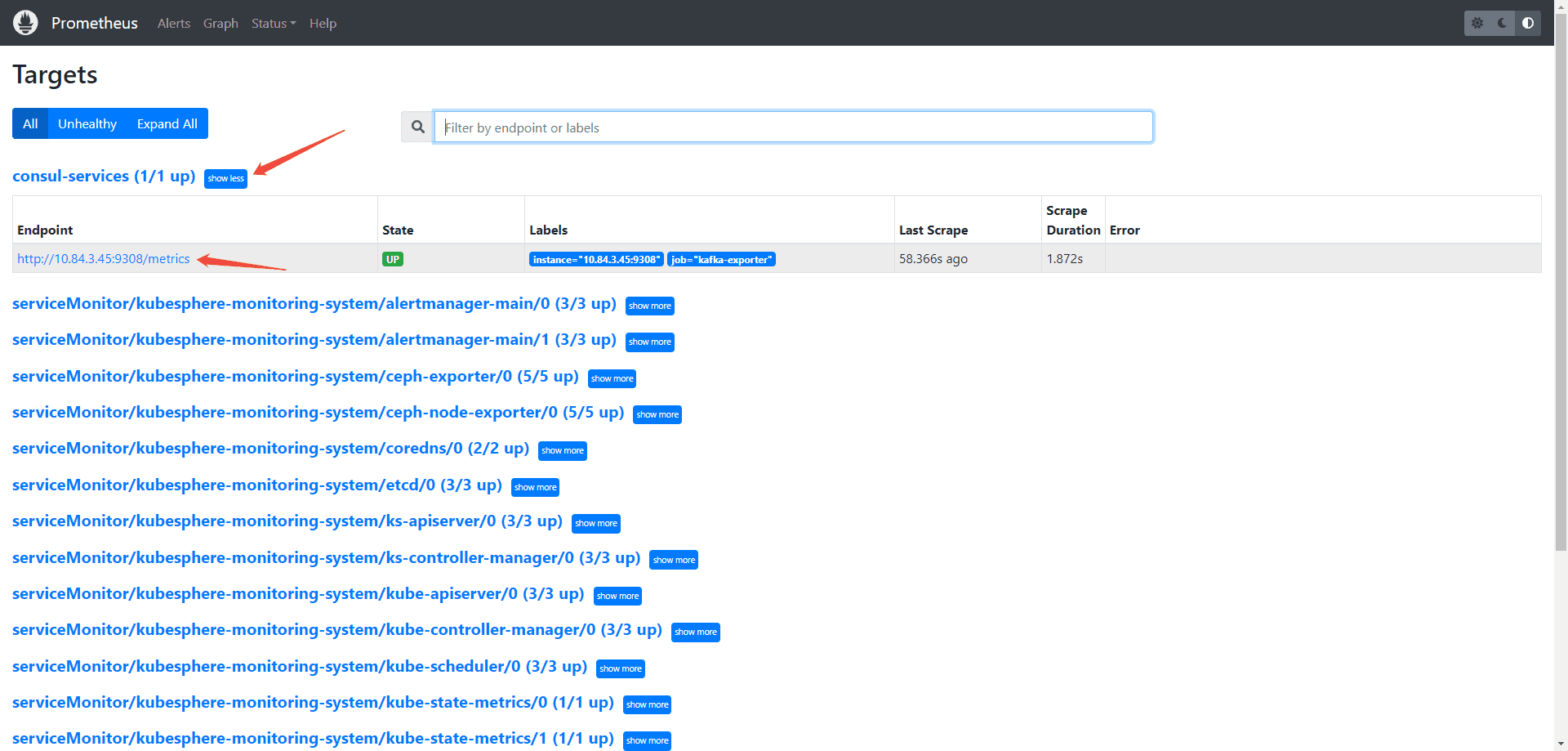
Task: Click the scrollbar up arrow
Action: [1561, 6]
